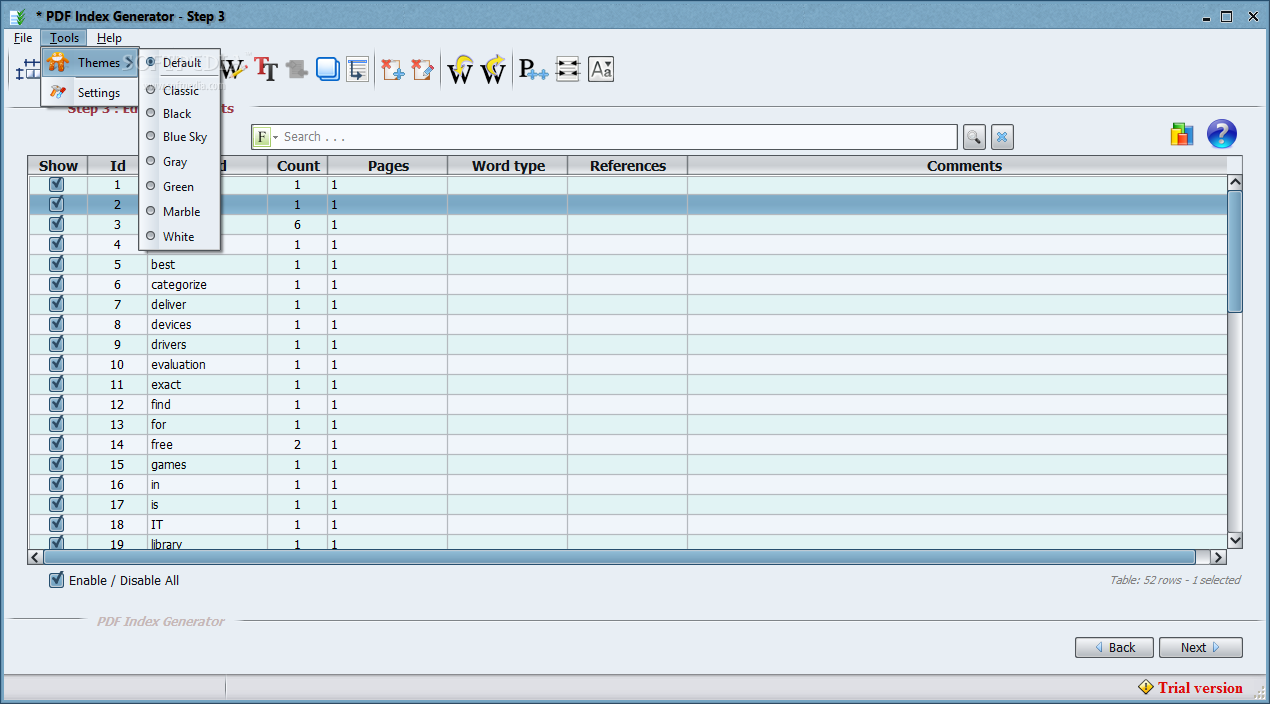Screen dimensions: 1270x704
Task: Click the yellow Trial version warning icon
Action: point(1146,687)
